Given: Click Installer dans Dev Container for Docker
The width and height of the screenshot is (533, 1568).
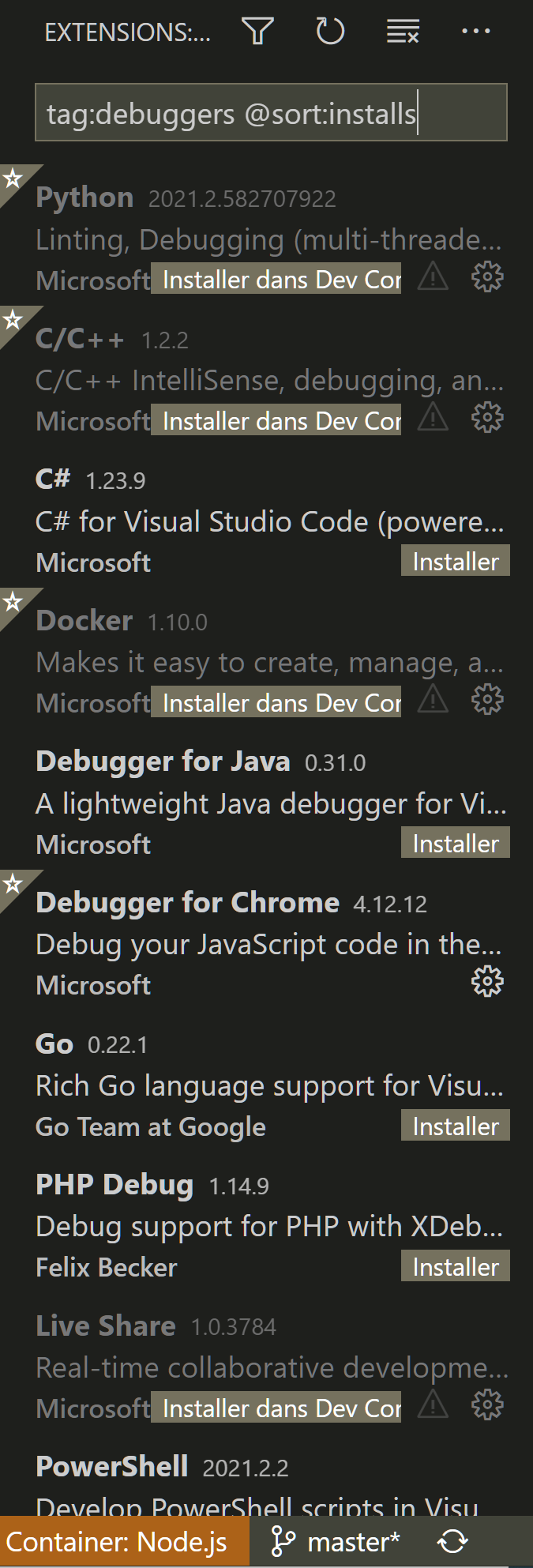Looking at the screenshot, I should point(276,701).
